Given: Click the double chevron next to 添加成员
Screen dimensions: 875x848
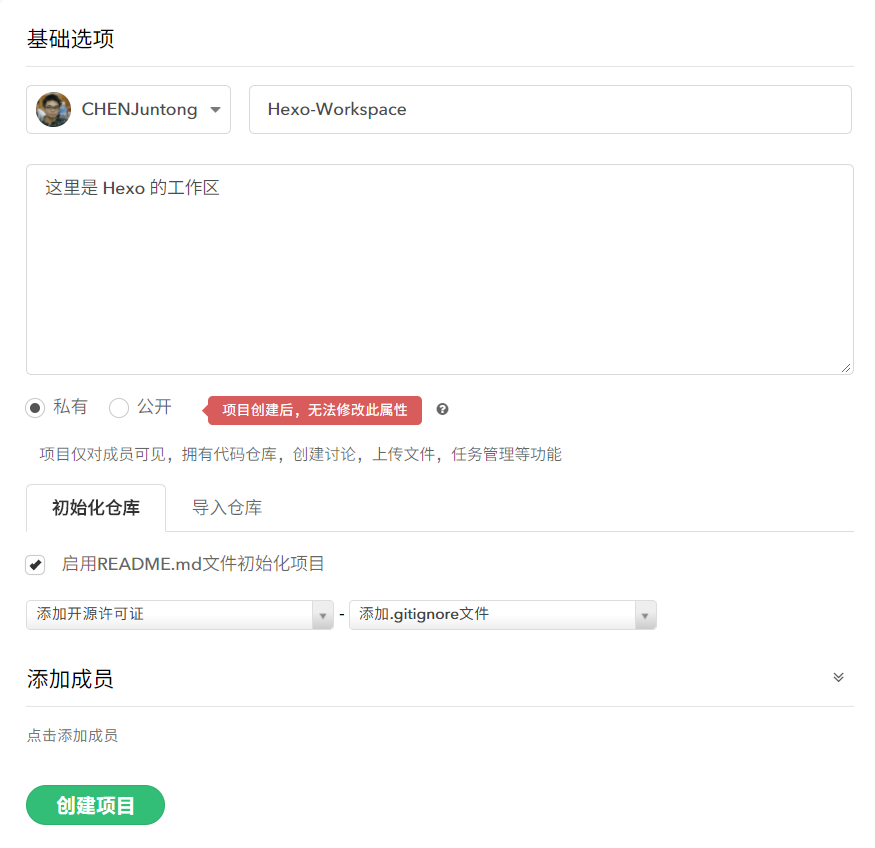Looking at the screenshot, I should pos(838,677).
